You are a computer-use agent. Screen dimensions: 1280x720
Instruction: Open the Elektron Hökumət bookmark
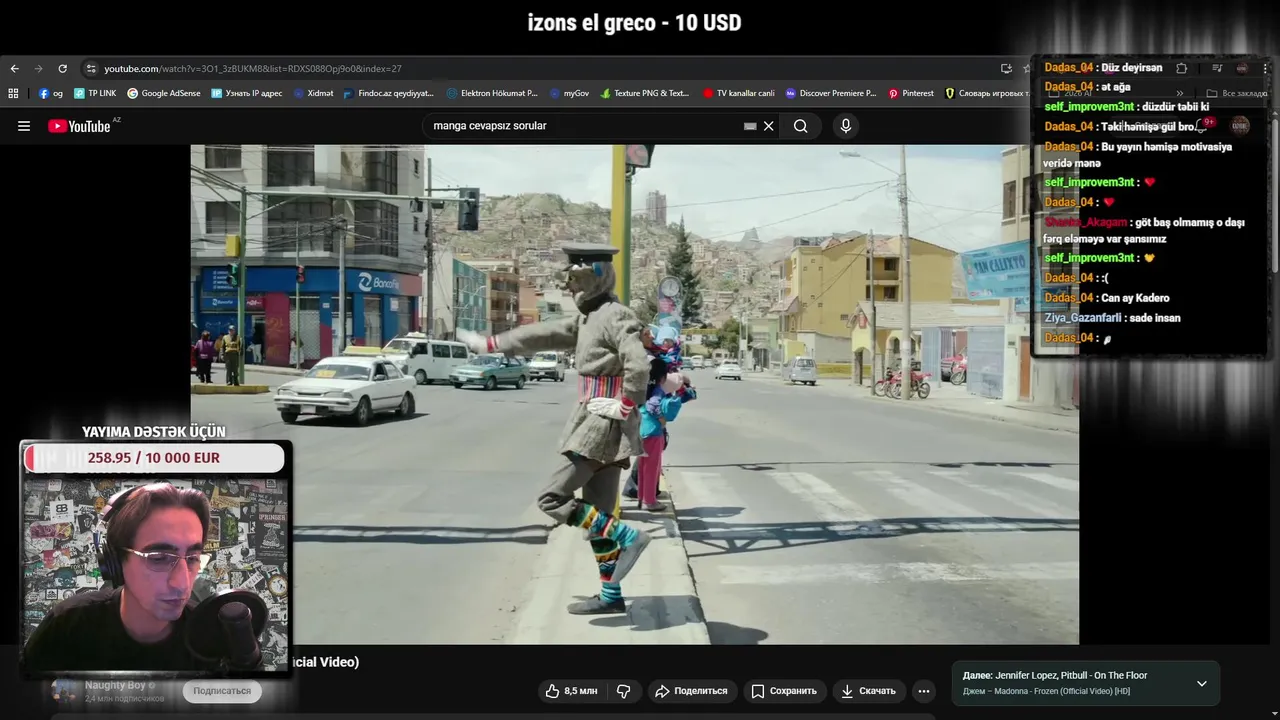[492, 93]
